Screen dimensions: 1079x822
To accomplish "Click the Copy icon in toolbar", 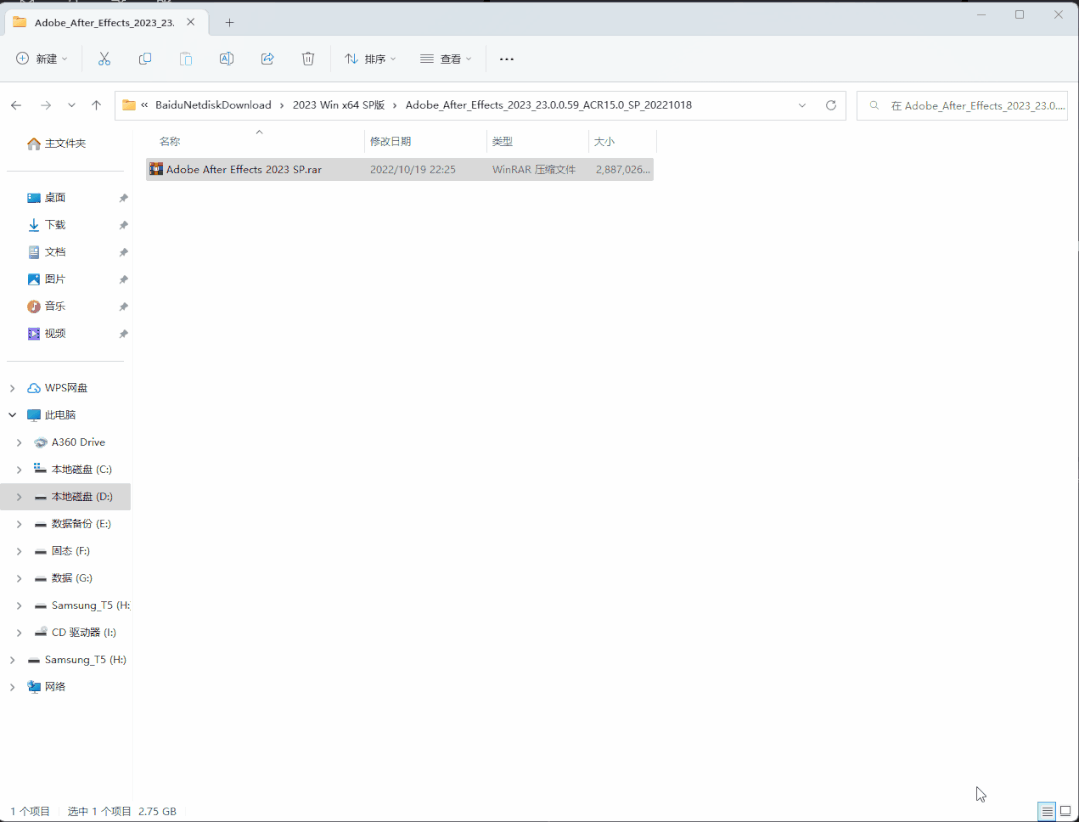I will 145,59.
